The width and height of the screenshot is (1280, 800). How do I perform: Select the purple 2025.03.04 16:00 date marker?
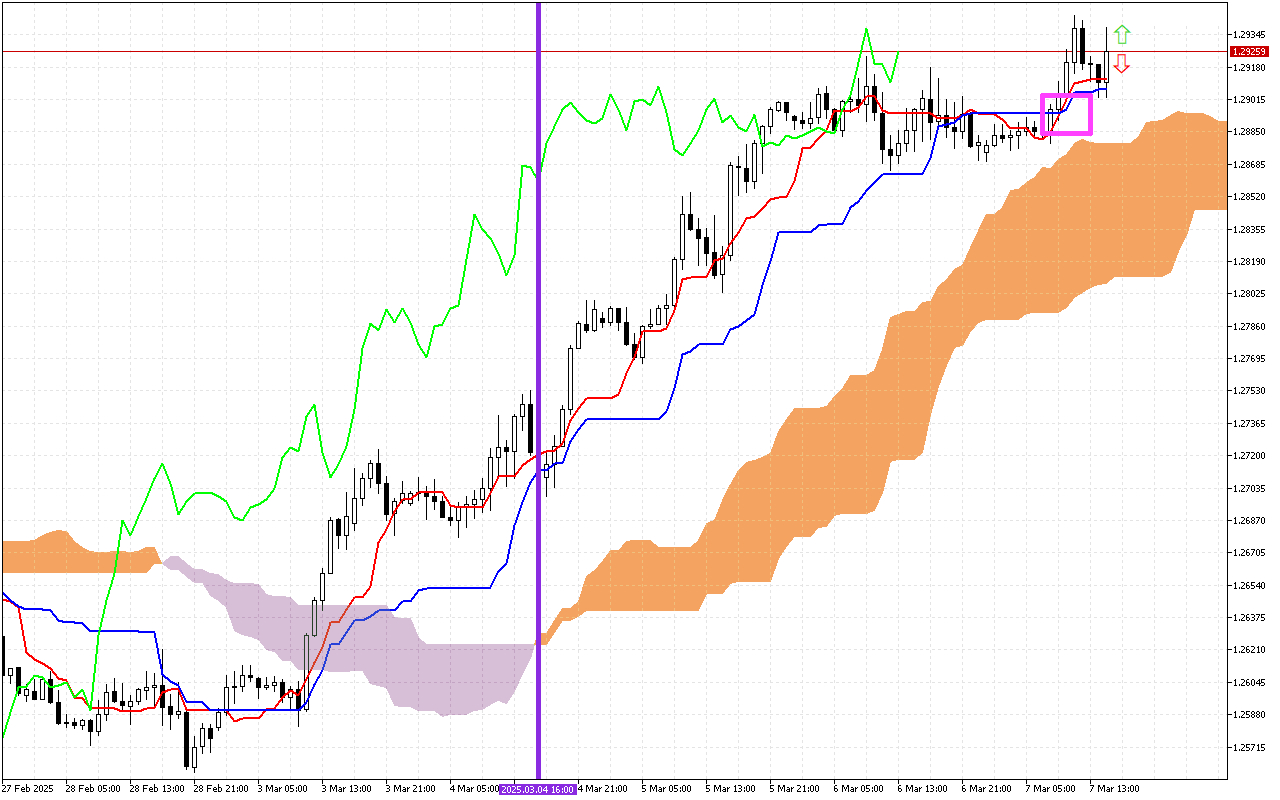pos(537,789)
